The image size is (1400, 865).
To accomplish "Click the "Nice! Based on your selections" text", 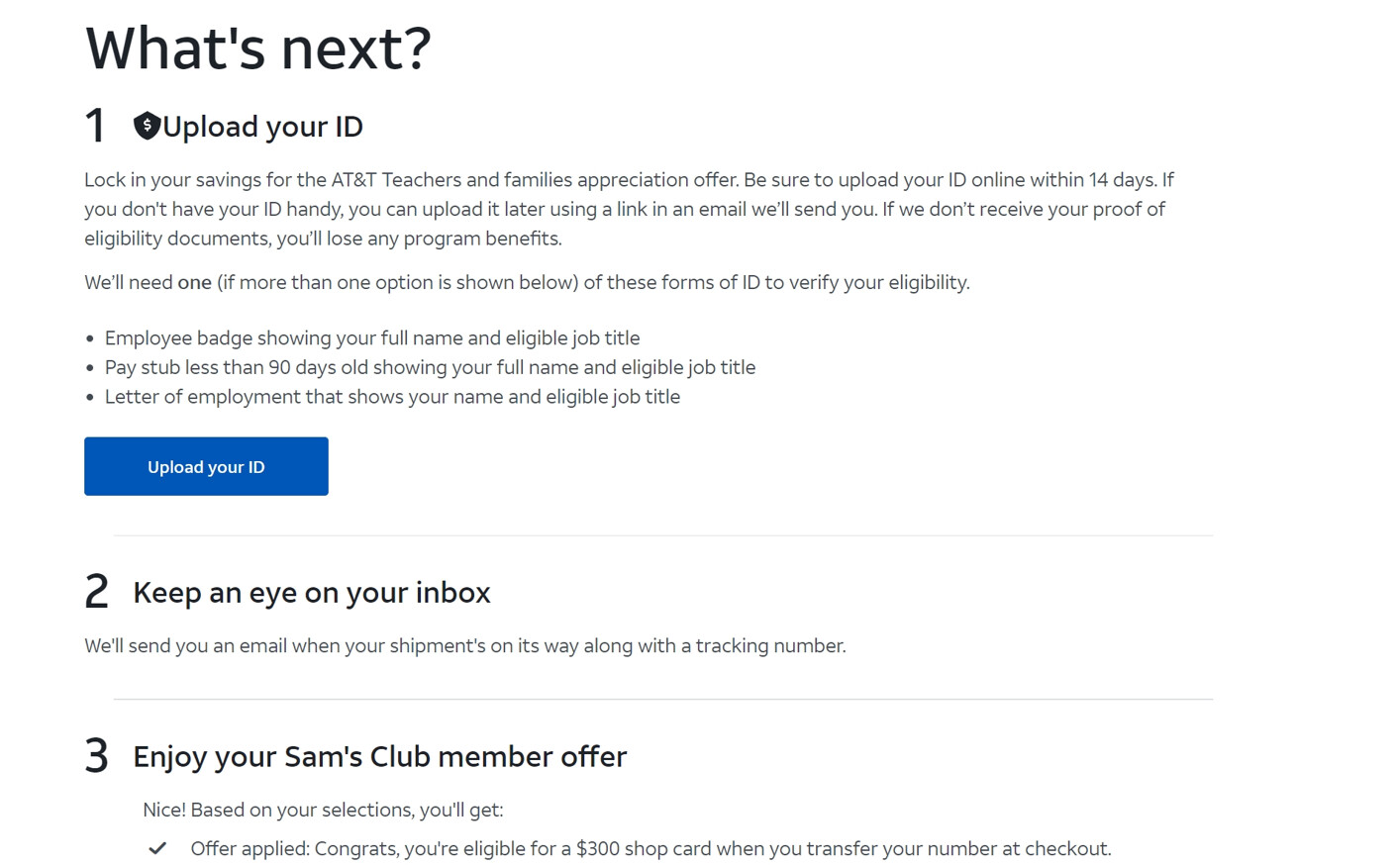I will [x=323, y=810].
